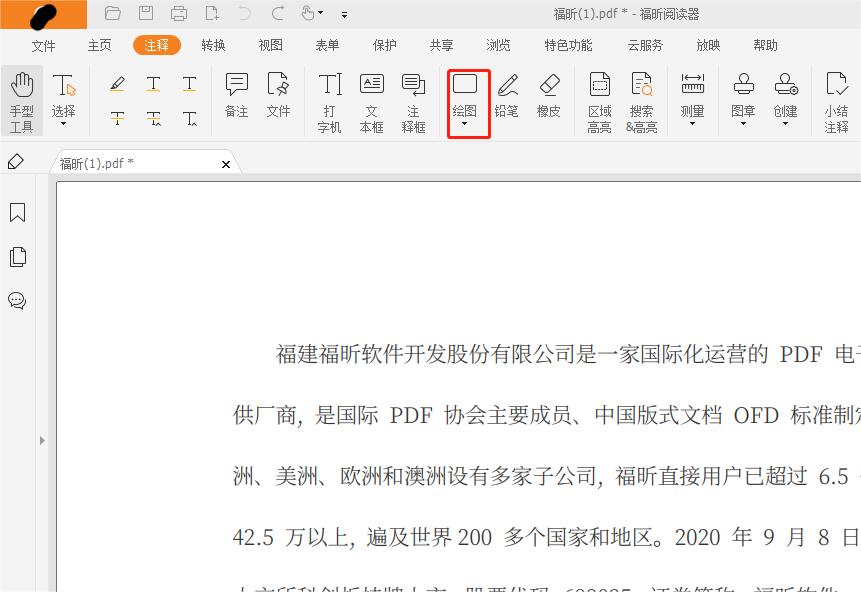
Task: Toggle the bookmarks panel in the sidebar
Action: pyautogui.click(x=16, y=212)
